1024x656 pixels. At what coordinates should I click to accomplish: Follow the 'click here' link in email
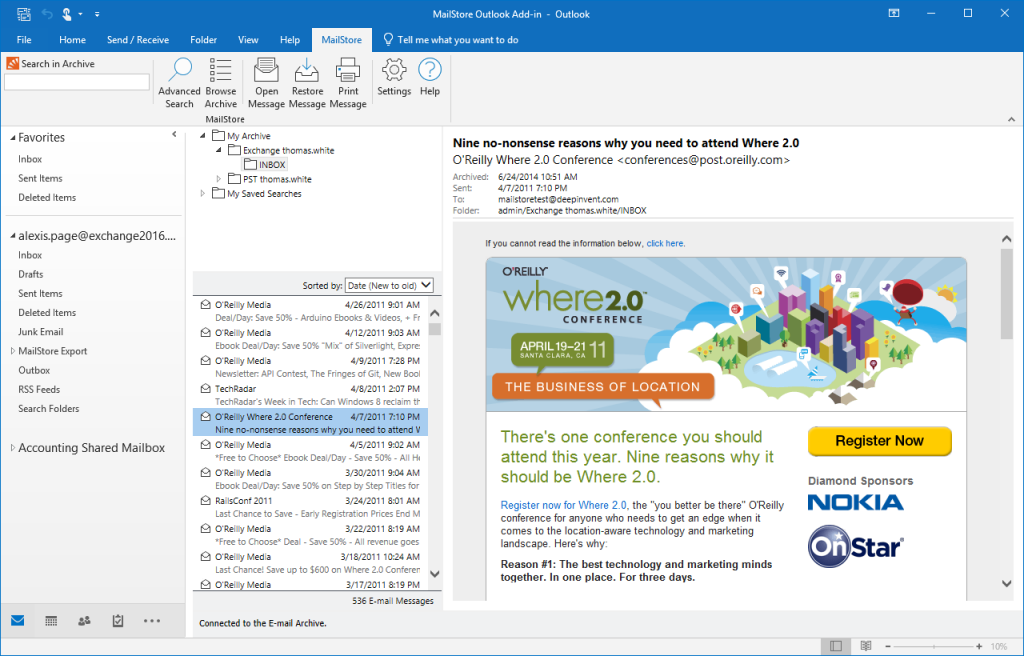(x=665, y=243)
